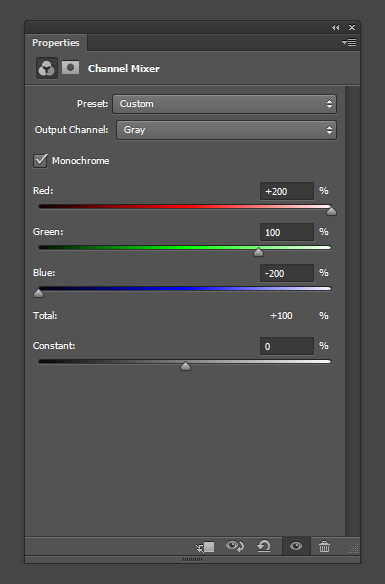Click view previous state icon

point(235,546)
